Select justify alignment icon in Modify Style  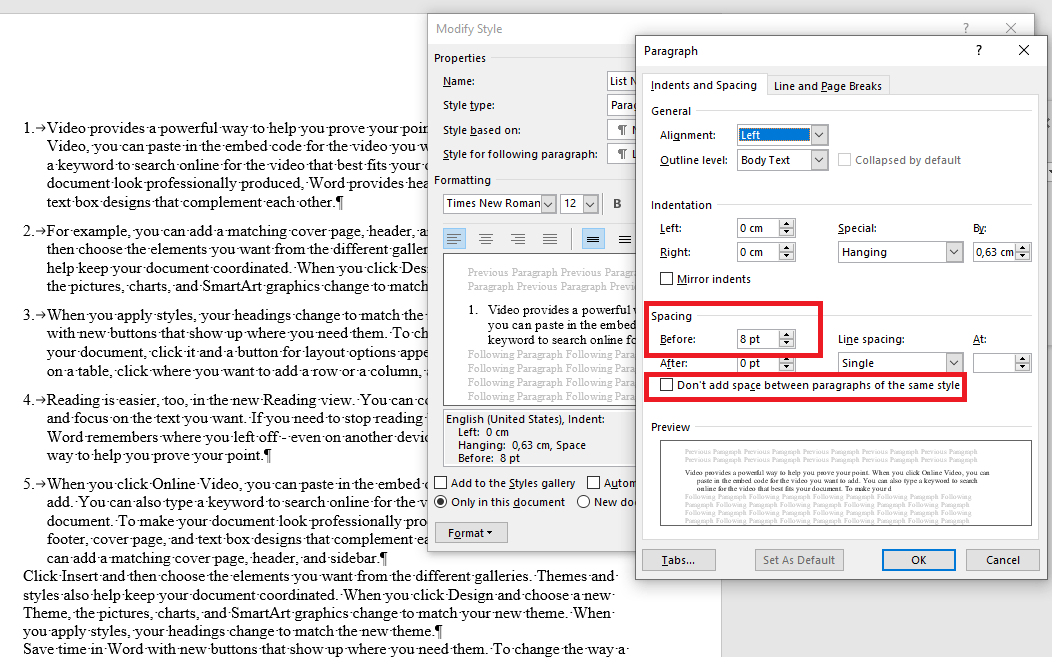[x=550, y=239]
